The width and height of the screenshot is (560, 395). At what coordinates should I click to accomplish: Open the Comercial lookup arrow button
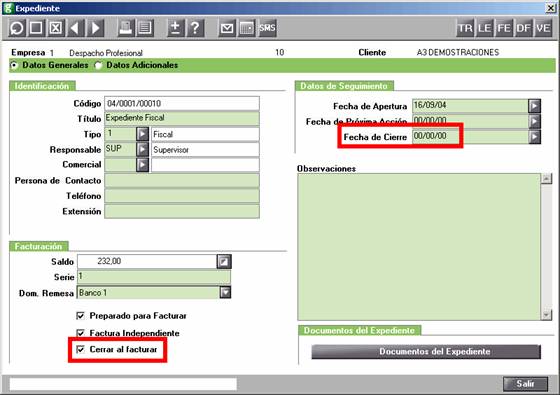pyautogui.click(x=142, y=165)
